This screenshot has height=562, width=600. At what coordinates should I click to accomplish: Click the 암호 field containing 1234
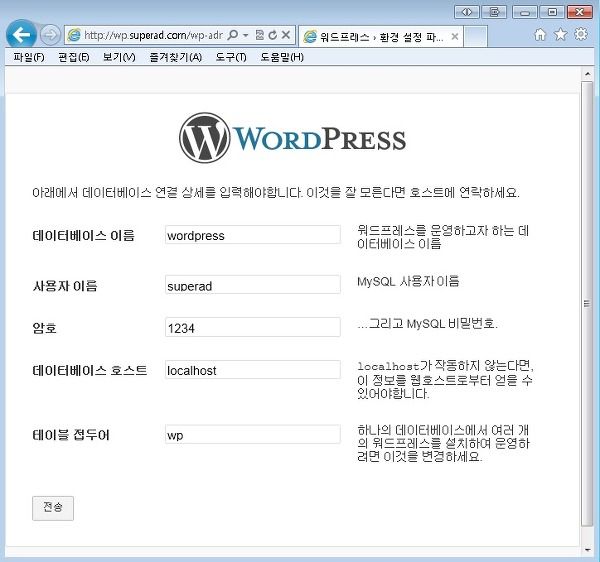point(253,327)
